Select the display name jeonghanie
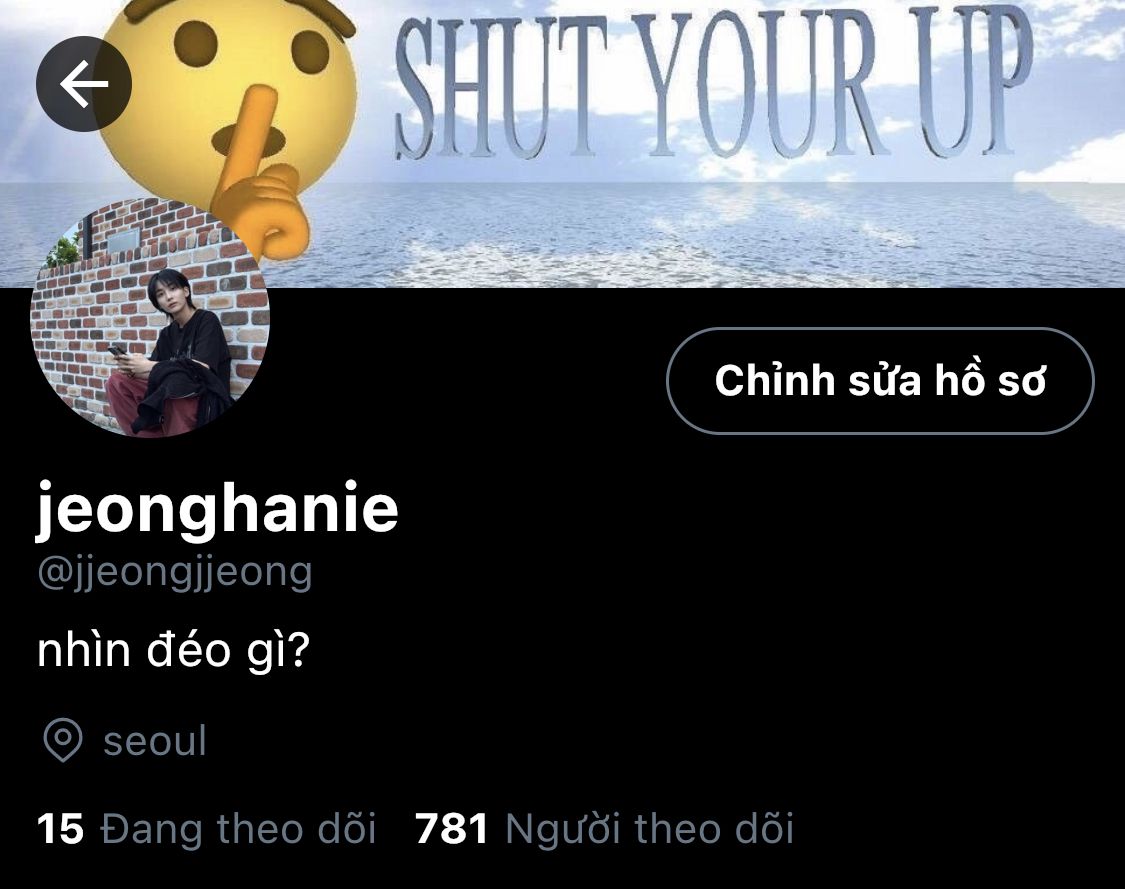Image resolution: width=1125 pixels, height=889 pixels. tap(217, 508)
